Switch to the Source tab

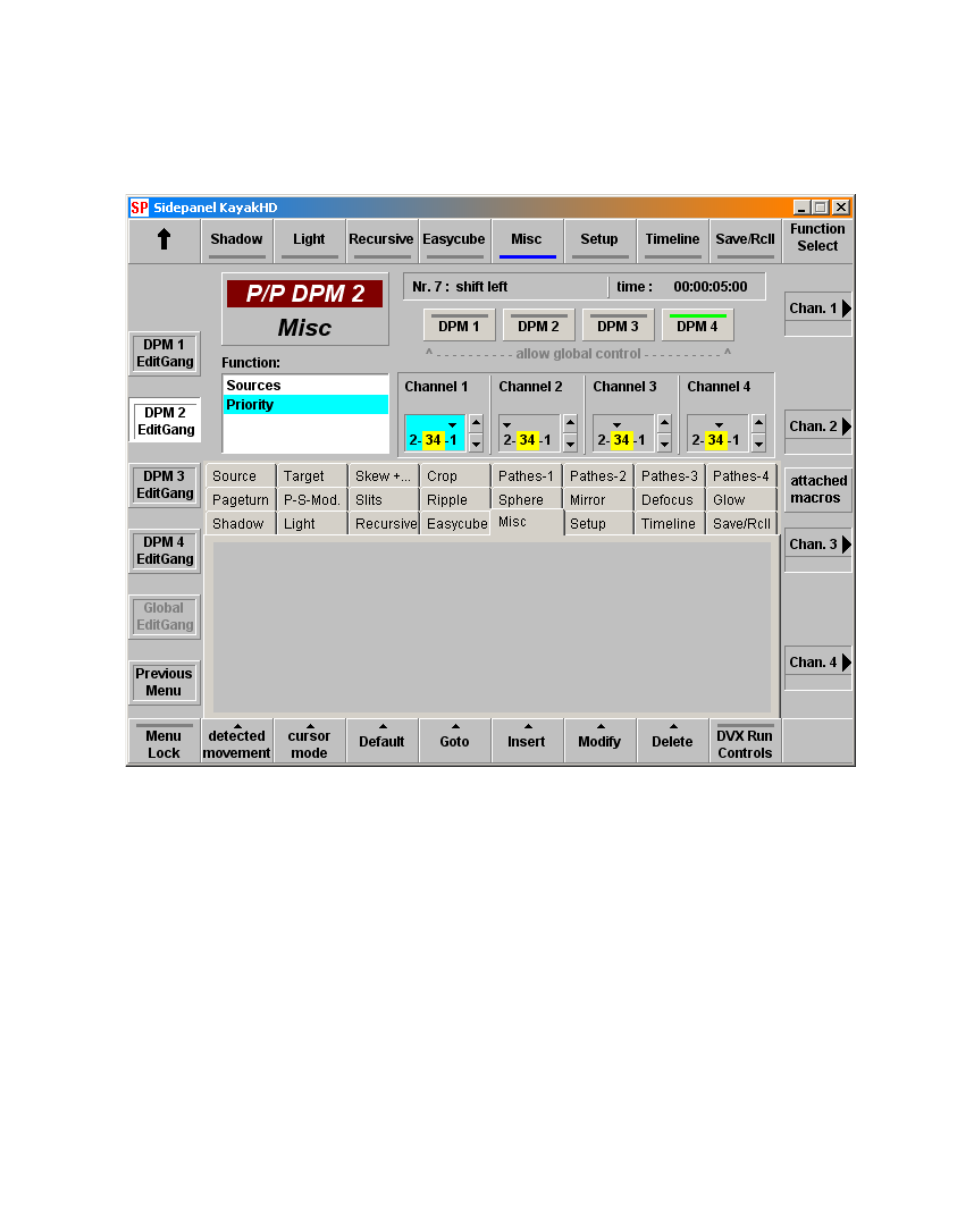[240, 476]
